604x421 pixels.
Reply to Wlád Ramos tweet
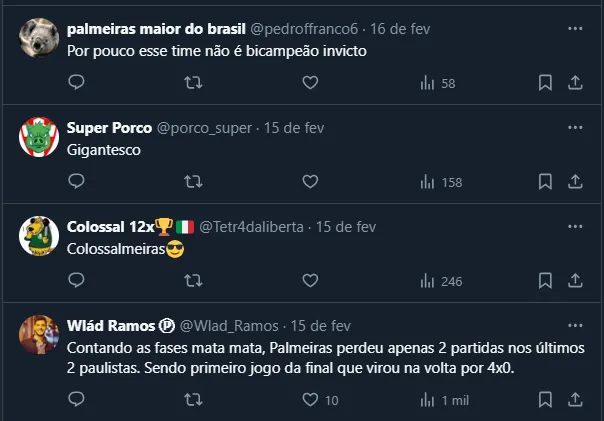pyautogui.click(x=76, y=400)
